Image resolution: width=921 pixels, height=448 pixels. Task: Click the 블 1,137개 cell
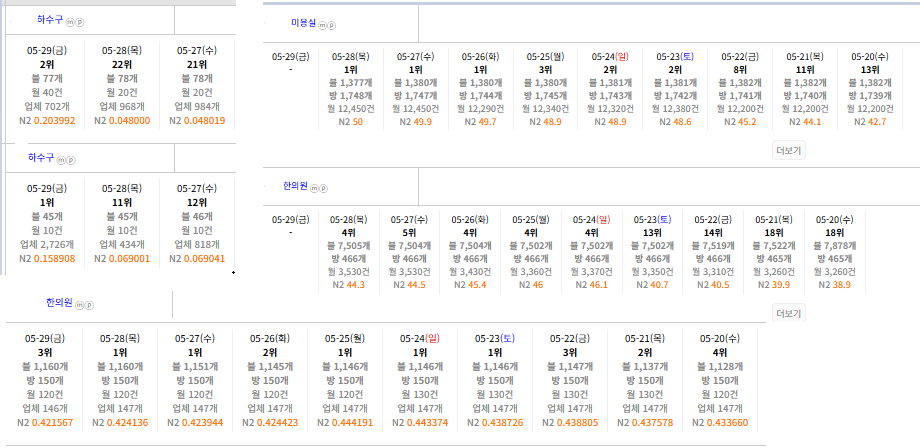point(645,366)
